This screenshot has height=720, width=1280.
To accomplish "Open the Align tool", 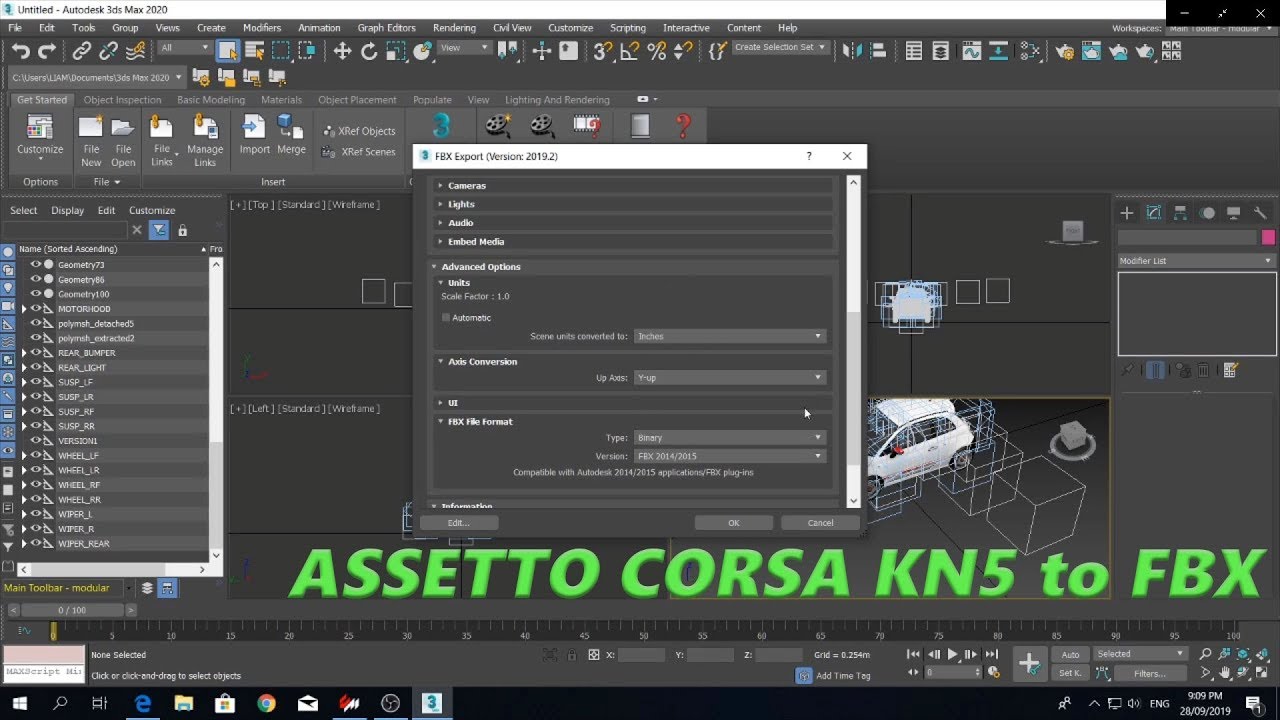I will click(x=877, y=51).
